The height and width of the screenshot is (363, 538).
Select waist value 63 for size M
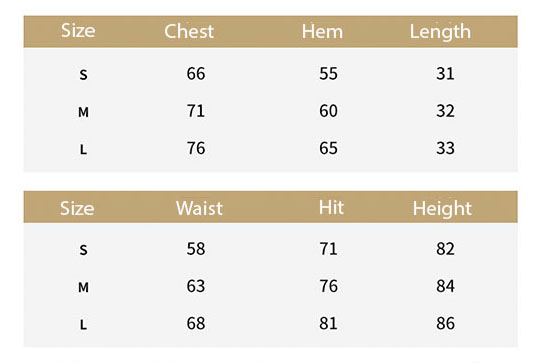coord(196,286)
